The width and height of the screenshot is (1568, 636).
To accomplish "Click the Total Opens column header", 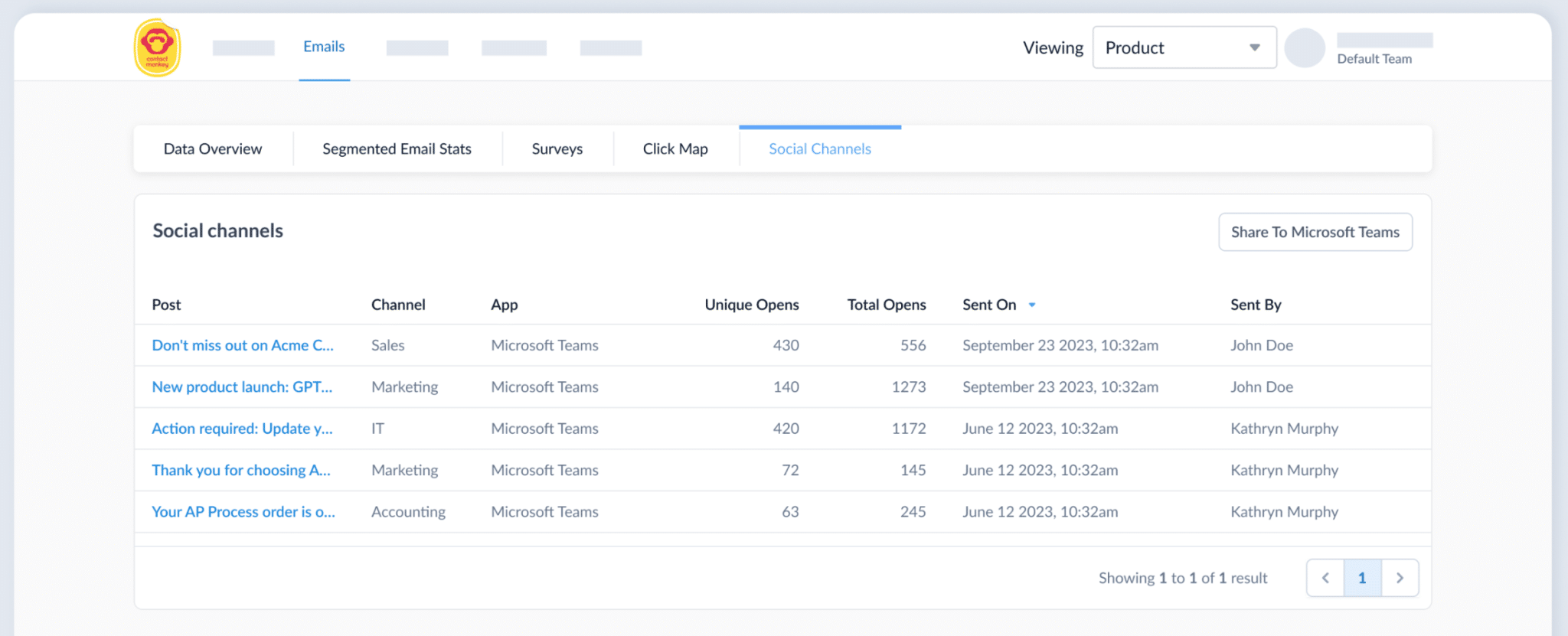I will click(x=887, y=305).
